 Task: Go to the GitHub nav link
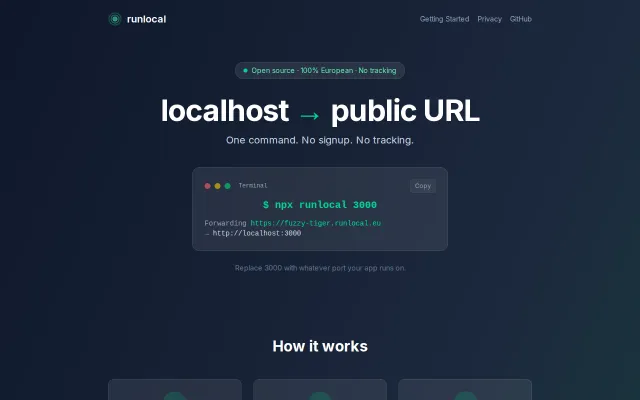click(x=521, y=19)
